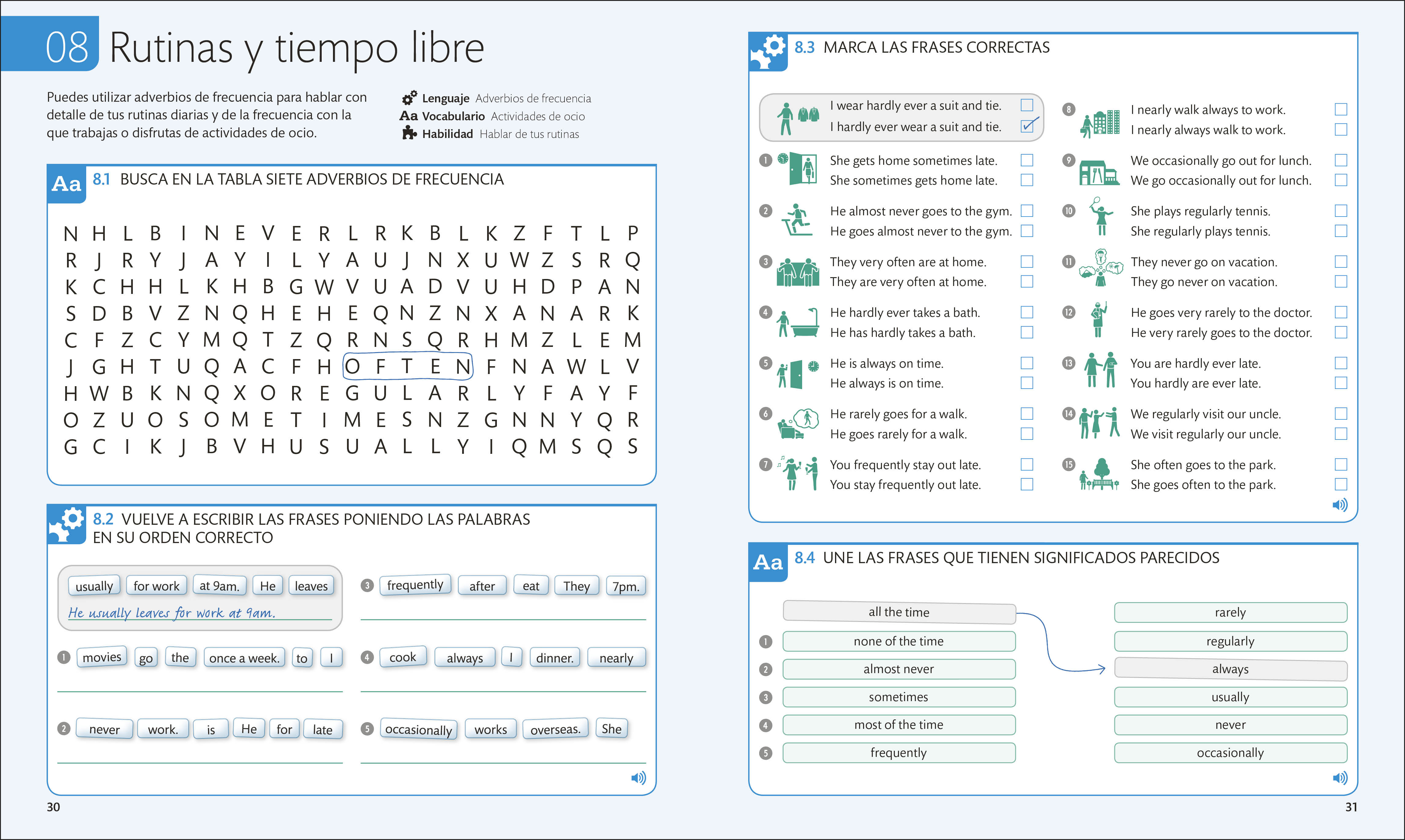Check the box for 'He is always on time.'

point(1027,363)
